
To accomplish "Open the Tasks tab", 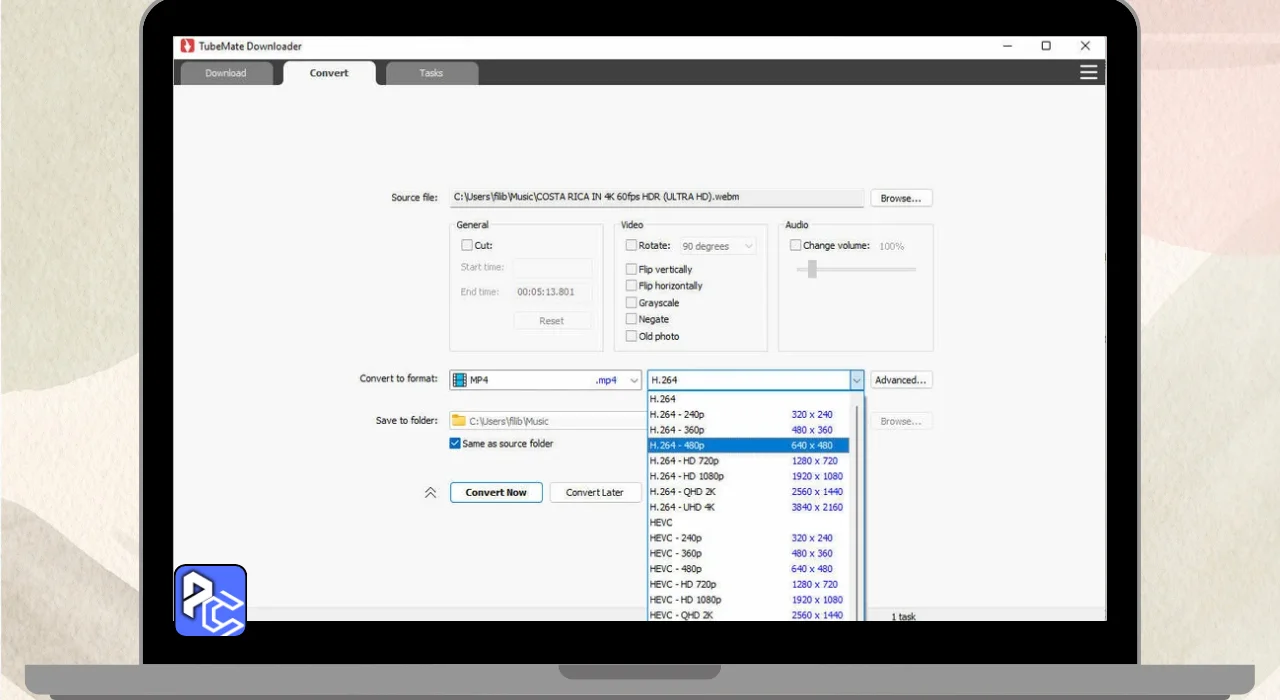I will click(431, 73).
